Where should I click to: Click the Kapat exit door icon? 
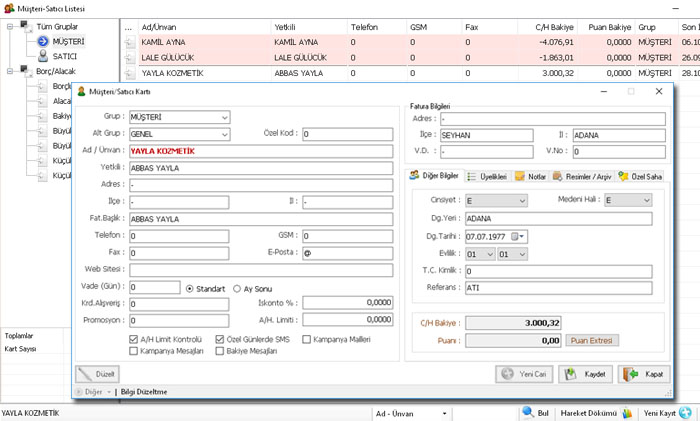(630, 374)
